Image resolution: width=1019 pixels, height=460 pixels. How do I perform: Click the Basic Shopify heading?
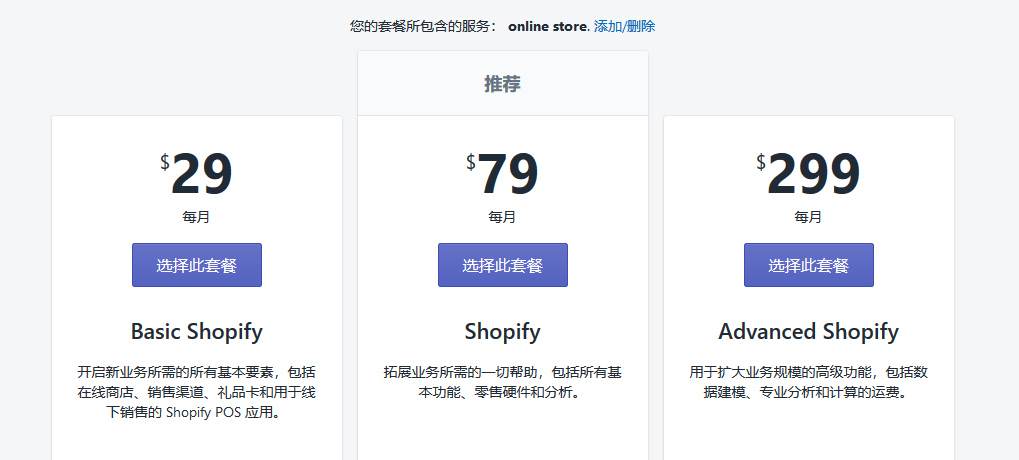tap(197, 331)
